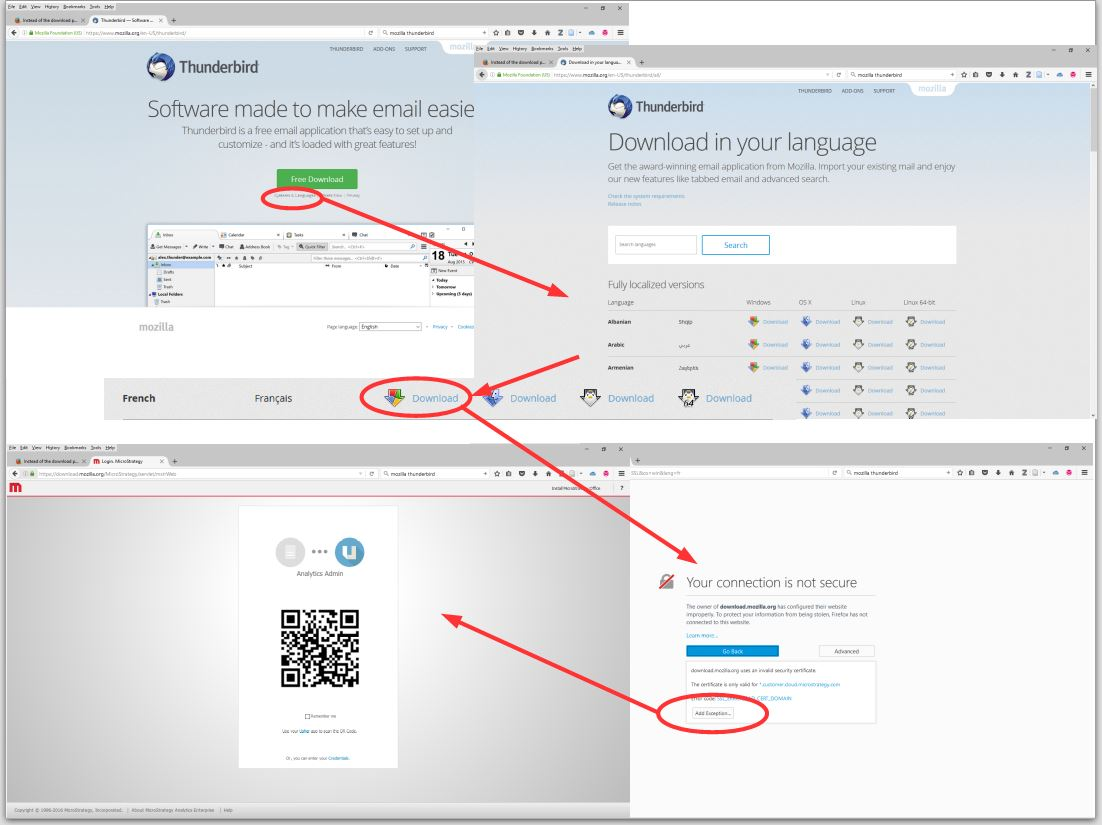Click home icon in top-left window toolbar
This screenshot has height=825, width=1102.
click(x=547, y=32)
